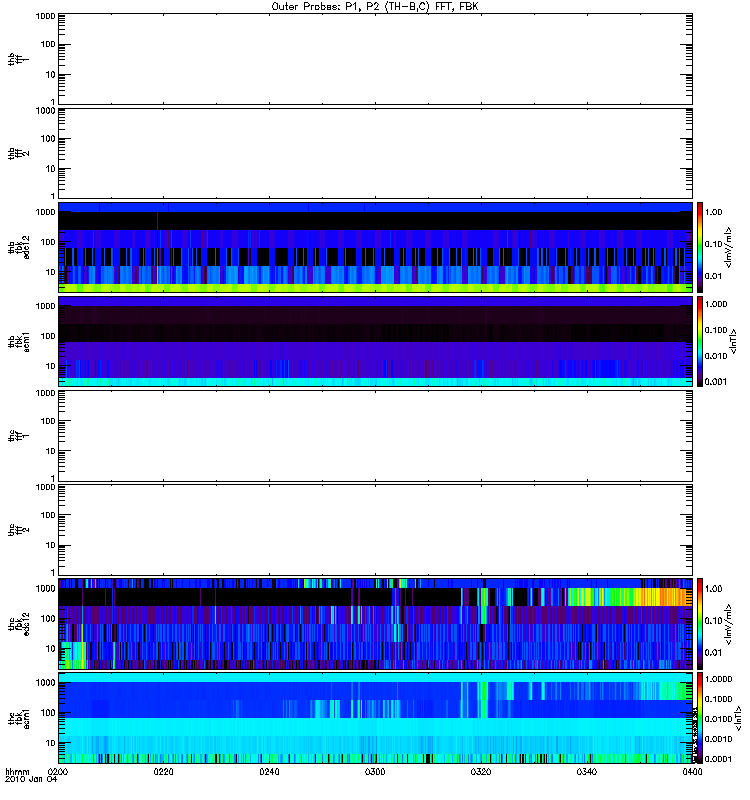Click the 0320 time axis label
This screenshot has width=750, height=800.
[481, 771]
